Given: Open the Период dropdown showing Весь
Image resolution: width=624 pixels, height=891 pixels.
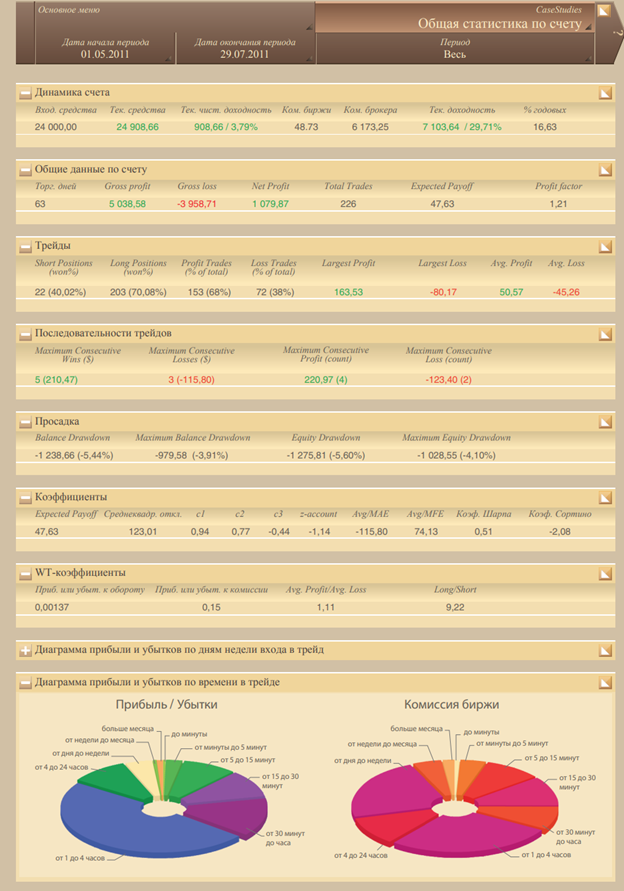Looking at the screenshot, I should (455, 49).
